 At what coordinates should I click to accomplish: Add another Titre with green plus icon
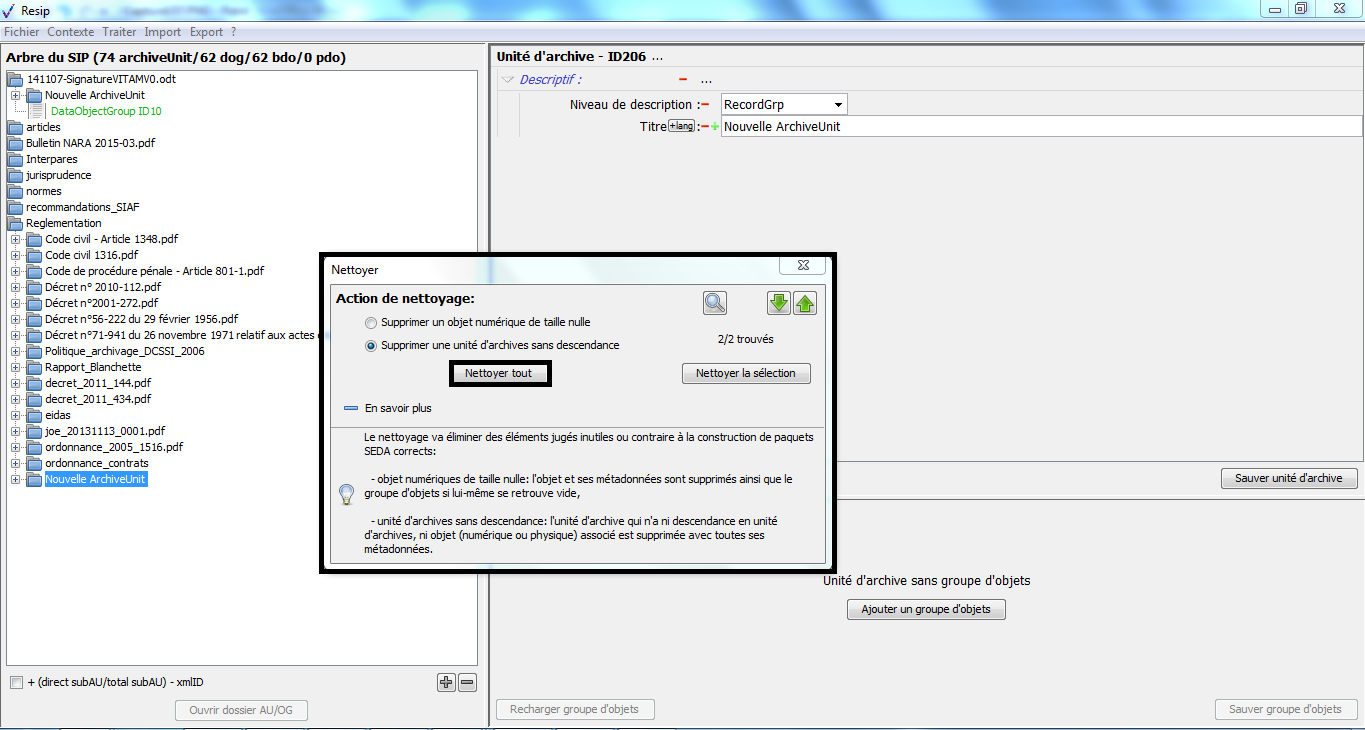point(715,127)
